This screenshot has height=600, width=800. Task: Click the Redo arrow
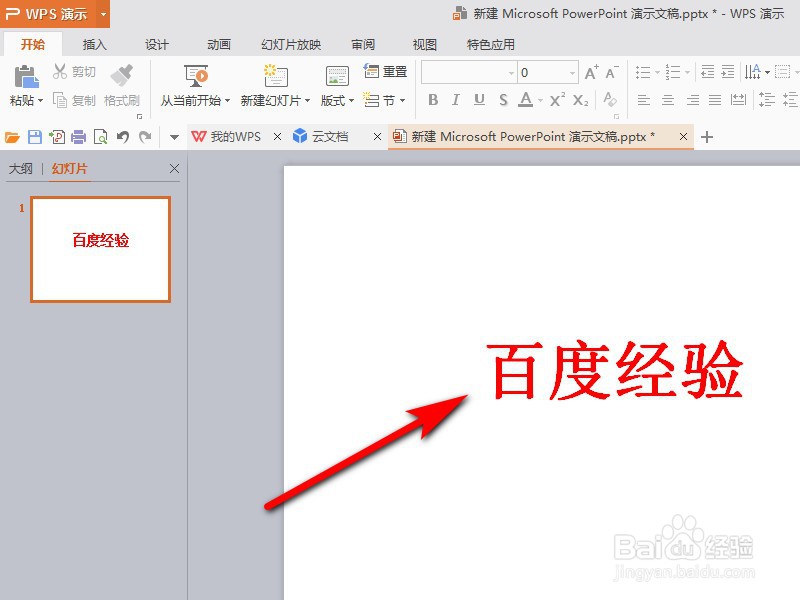pyautogui.click(x=145, y=137)
